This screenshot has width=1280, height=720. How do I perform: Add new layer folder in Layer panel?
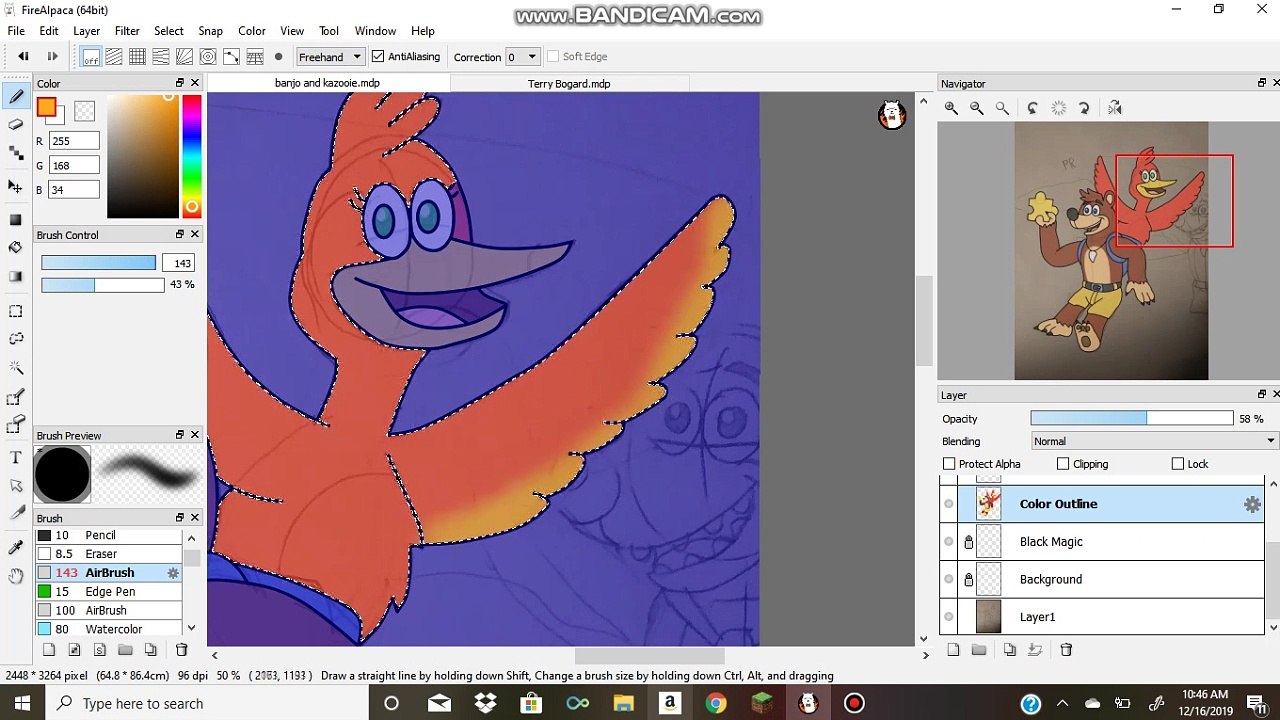[979, 650]
